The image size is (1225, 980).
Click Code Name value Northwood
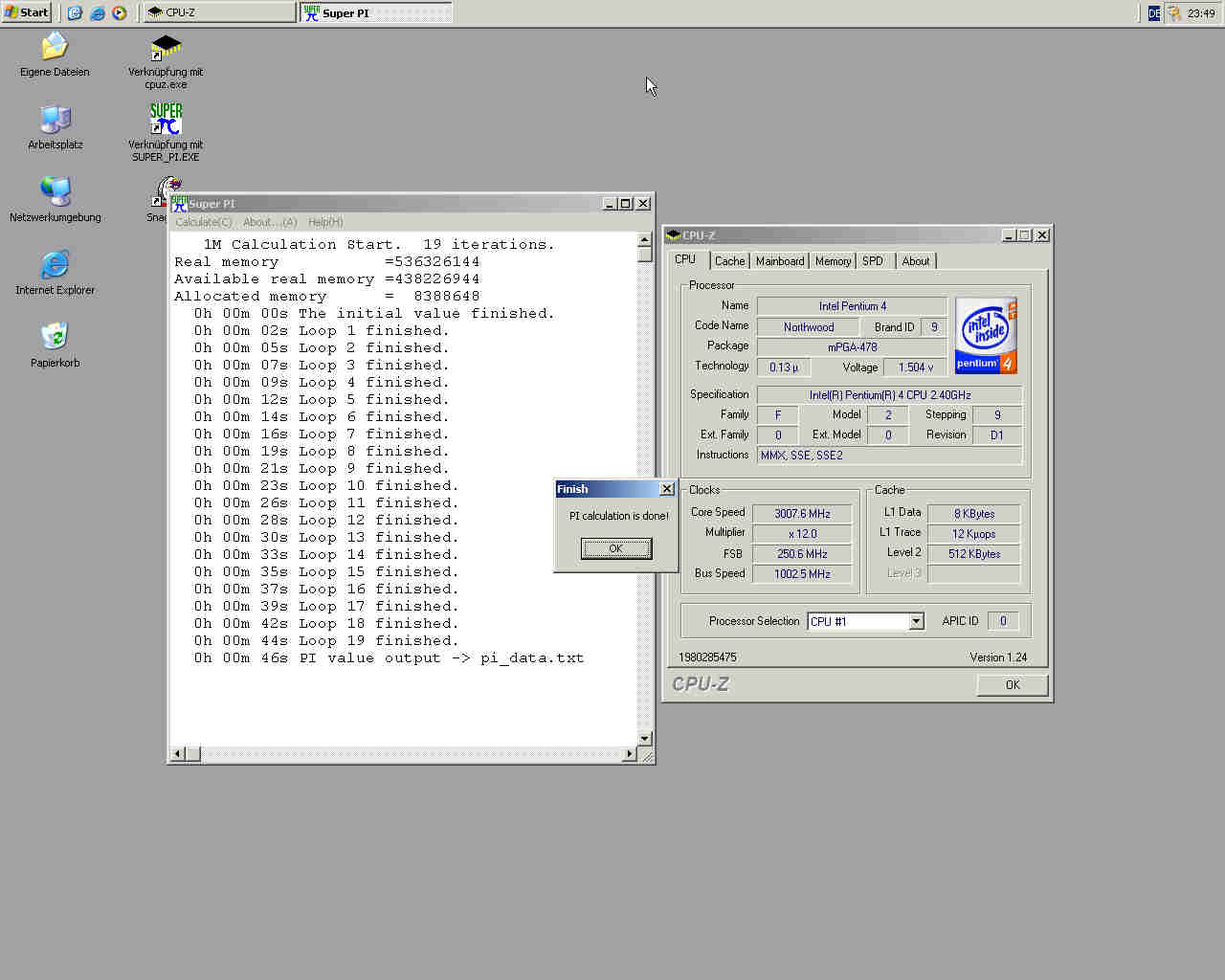tap(809, 327)
